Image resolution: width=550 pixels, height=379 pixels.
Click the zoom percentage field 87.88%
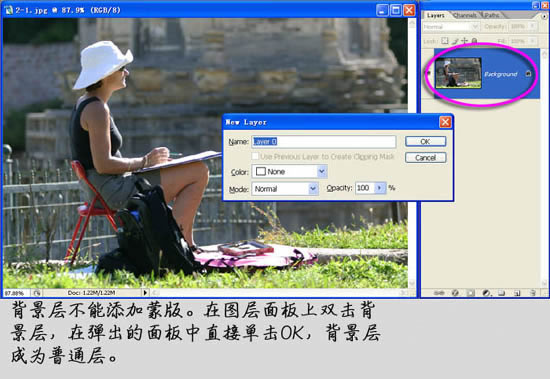coord(16,293)
